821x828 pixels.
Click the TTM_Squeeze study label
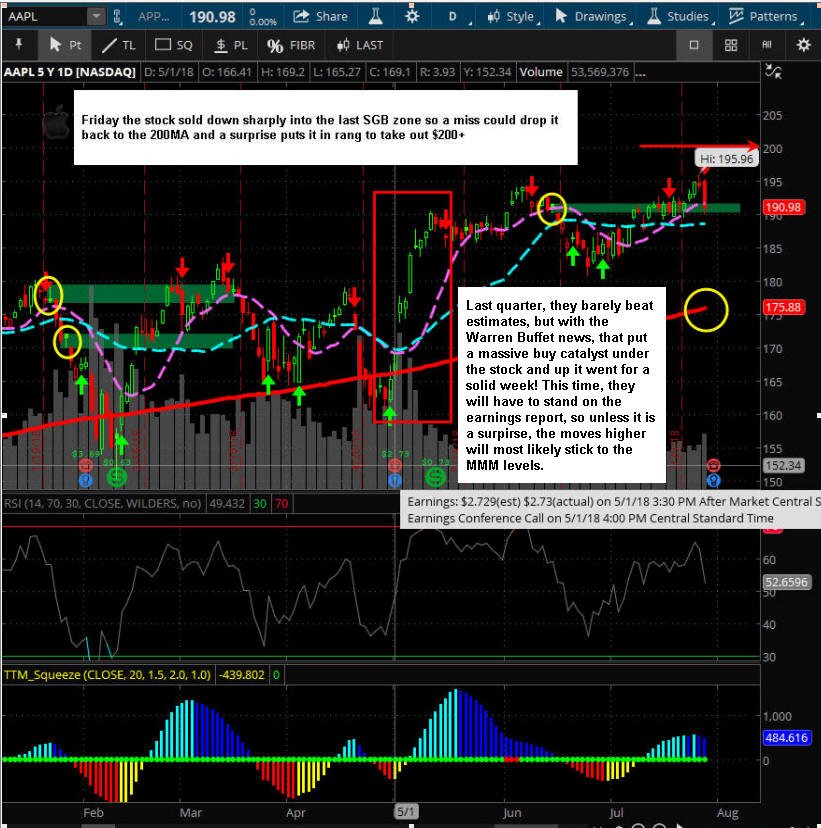click(107, 674)
